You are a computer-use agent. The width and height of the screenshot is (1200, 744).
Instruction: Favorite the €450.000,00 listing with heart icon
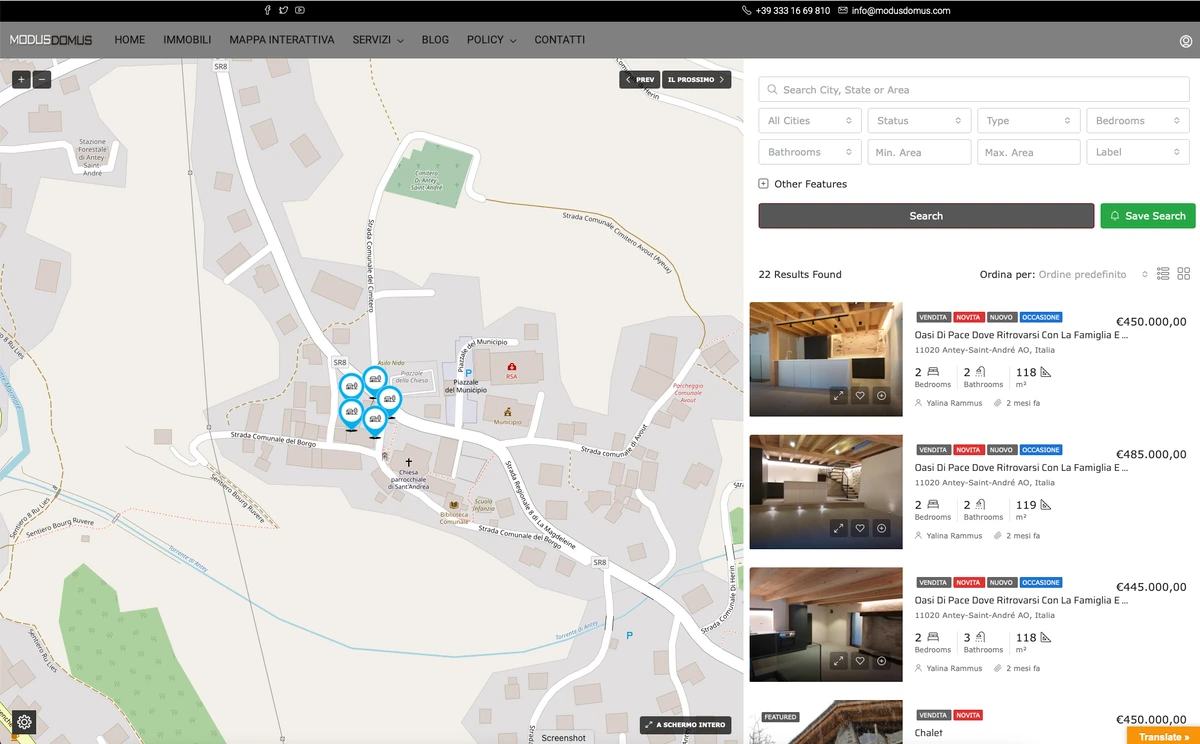[x=860, y=395]
